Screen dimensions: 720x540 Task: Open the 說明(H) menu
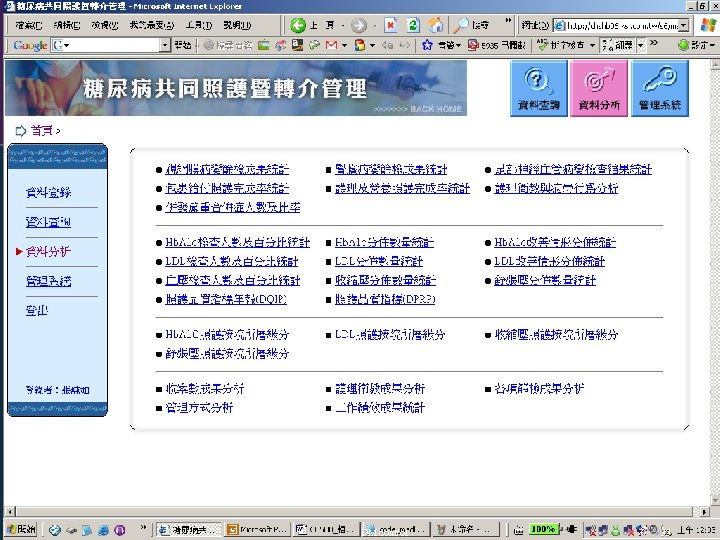(x=237, y=25)
